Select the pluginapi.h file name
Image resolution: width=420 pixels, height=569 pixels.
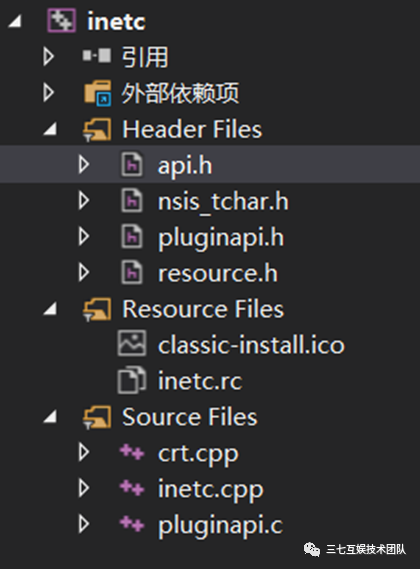point(221,239)
